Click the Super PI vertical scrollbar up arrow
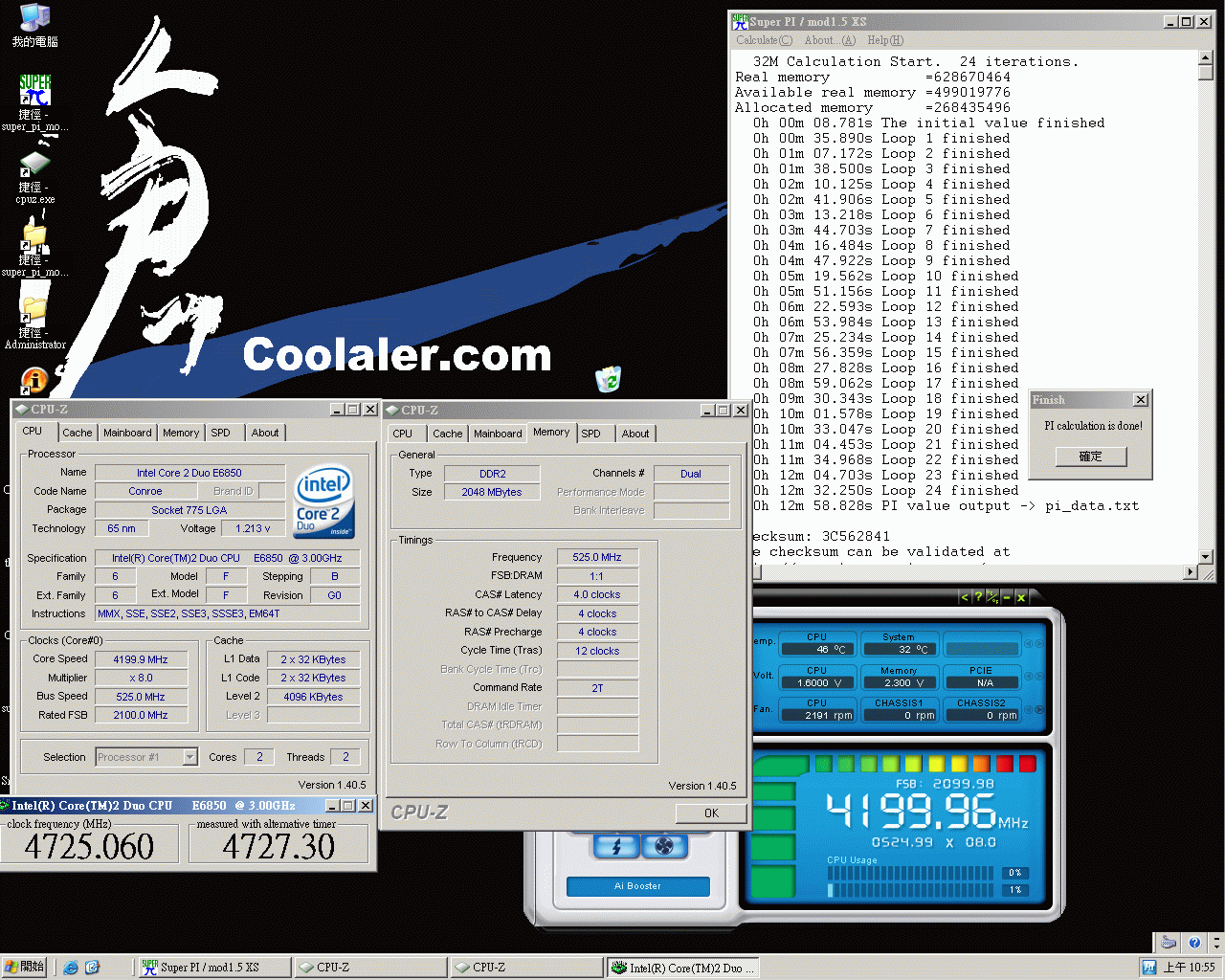This screenshot has height=980, width=1225. 1205,58
